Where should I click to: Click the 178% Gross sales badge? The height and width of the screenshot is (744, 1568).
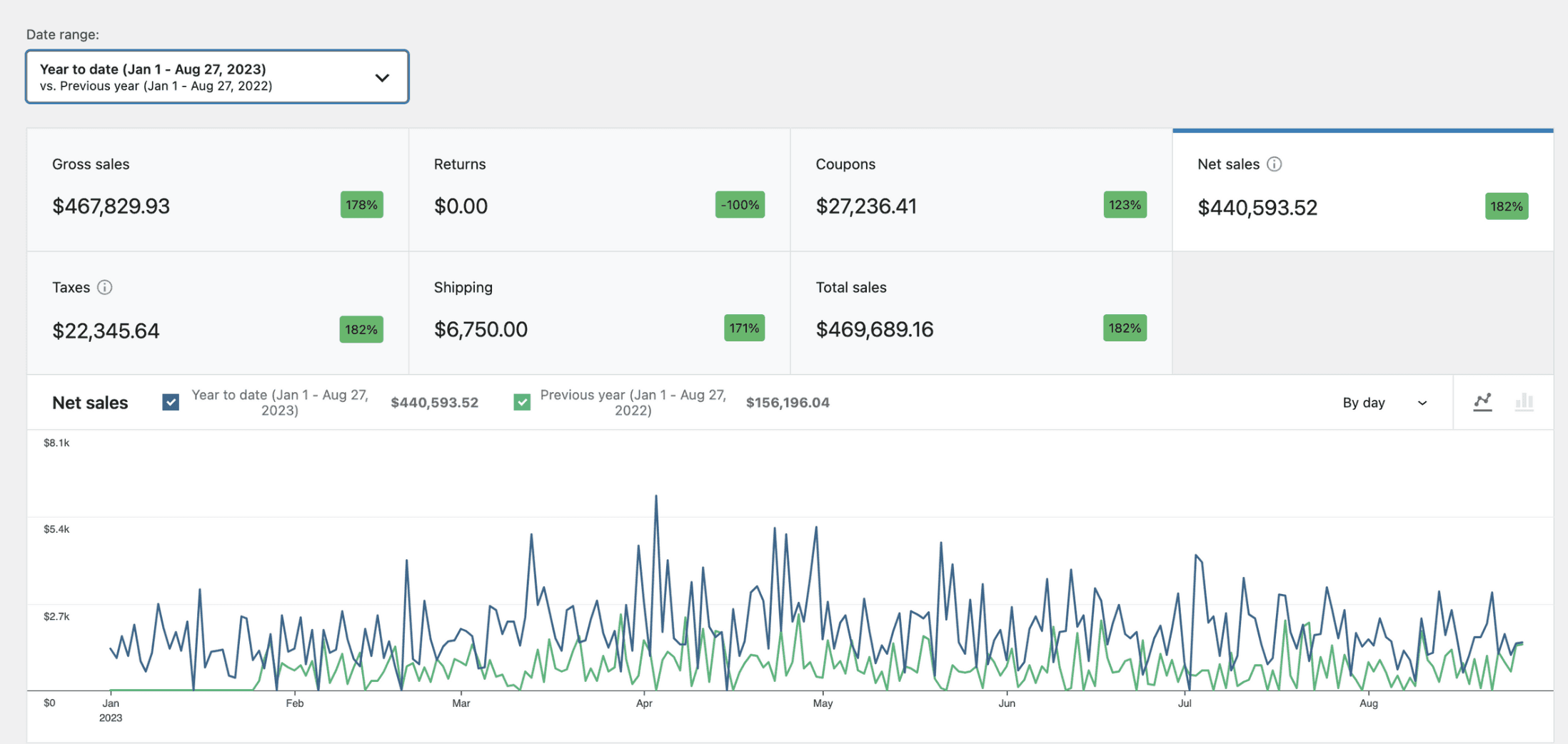click(x=362, y=205)
